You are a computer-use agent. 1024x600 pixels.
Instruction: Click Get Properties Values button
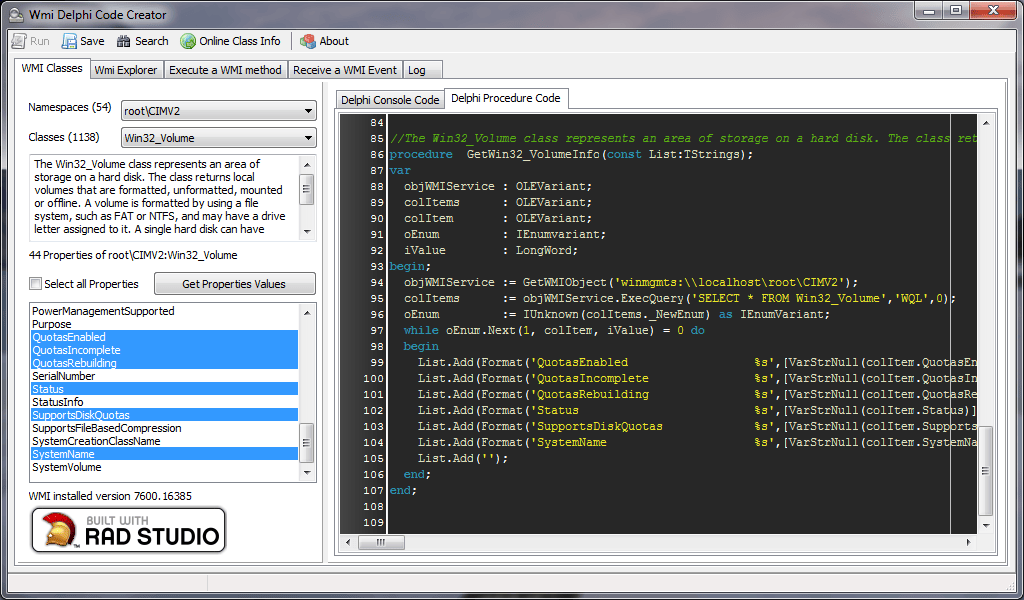coord(234,284)
